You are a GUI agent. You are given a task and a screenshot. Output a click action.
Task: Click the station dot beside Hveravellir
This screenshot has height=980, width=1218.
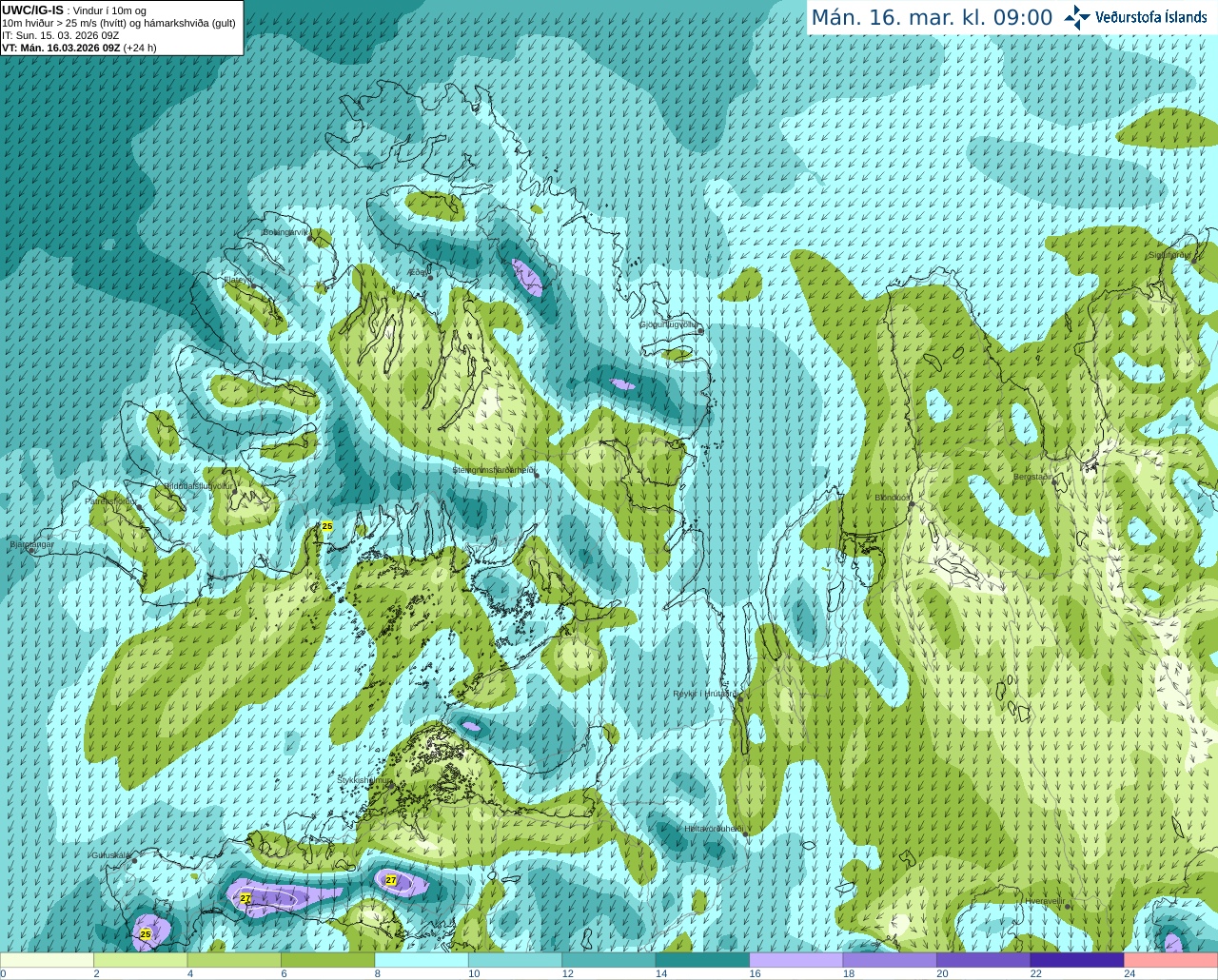(1068, 906)
